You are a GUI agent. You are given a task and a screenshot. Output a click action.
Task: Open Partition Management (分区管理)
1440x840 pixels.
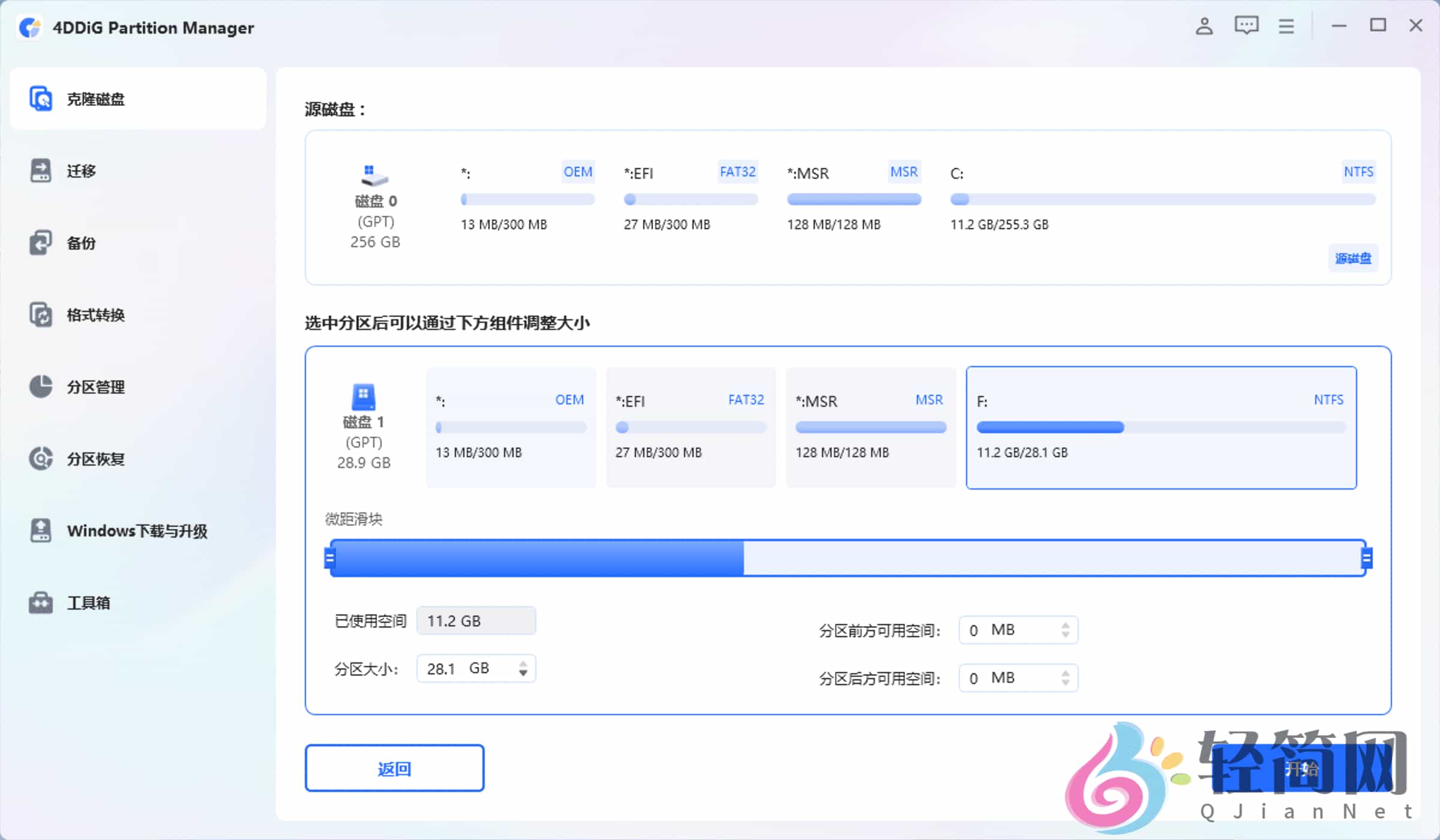coord(95,386)
